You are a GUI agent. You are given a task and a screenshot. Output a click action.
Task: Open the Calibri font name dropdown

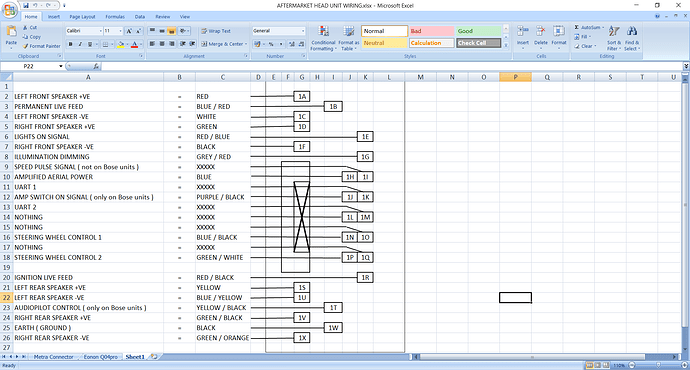click(x=100, y=31)
